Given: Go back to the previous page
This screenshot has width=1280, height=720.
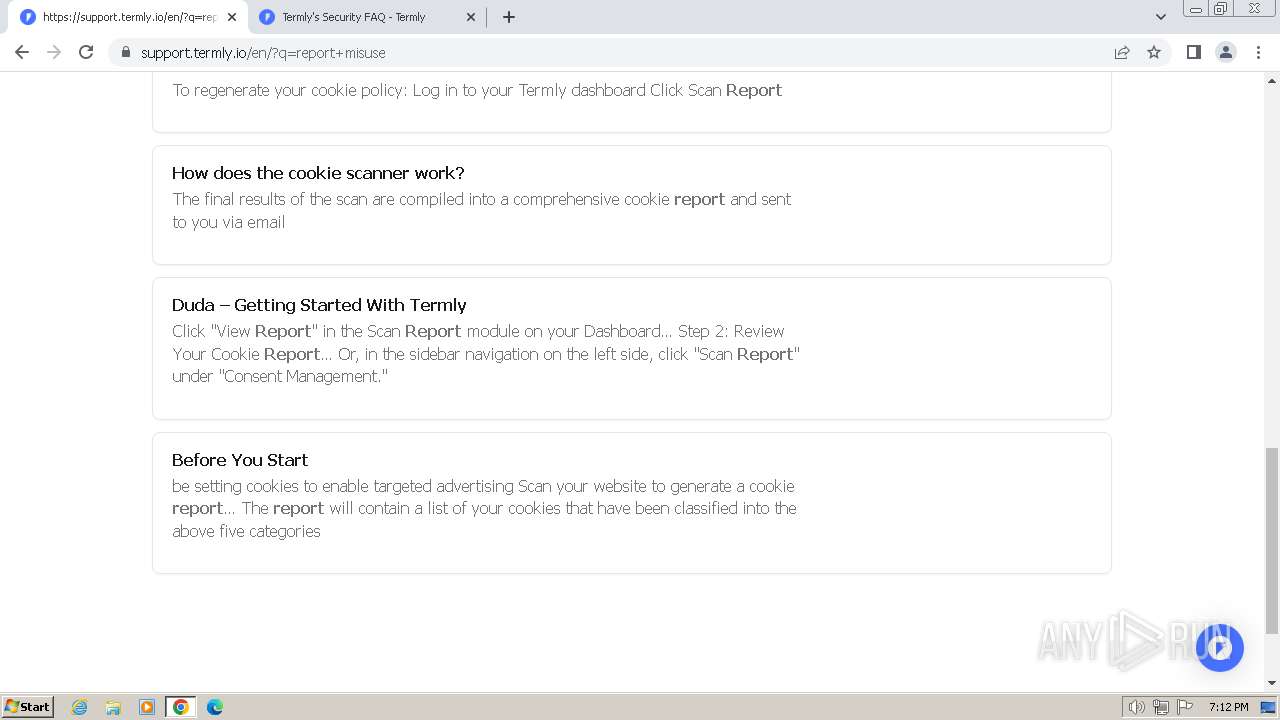Looking at the screenshot, I should click(x=22, y=52).
